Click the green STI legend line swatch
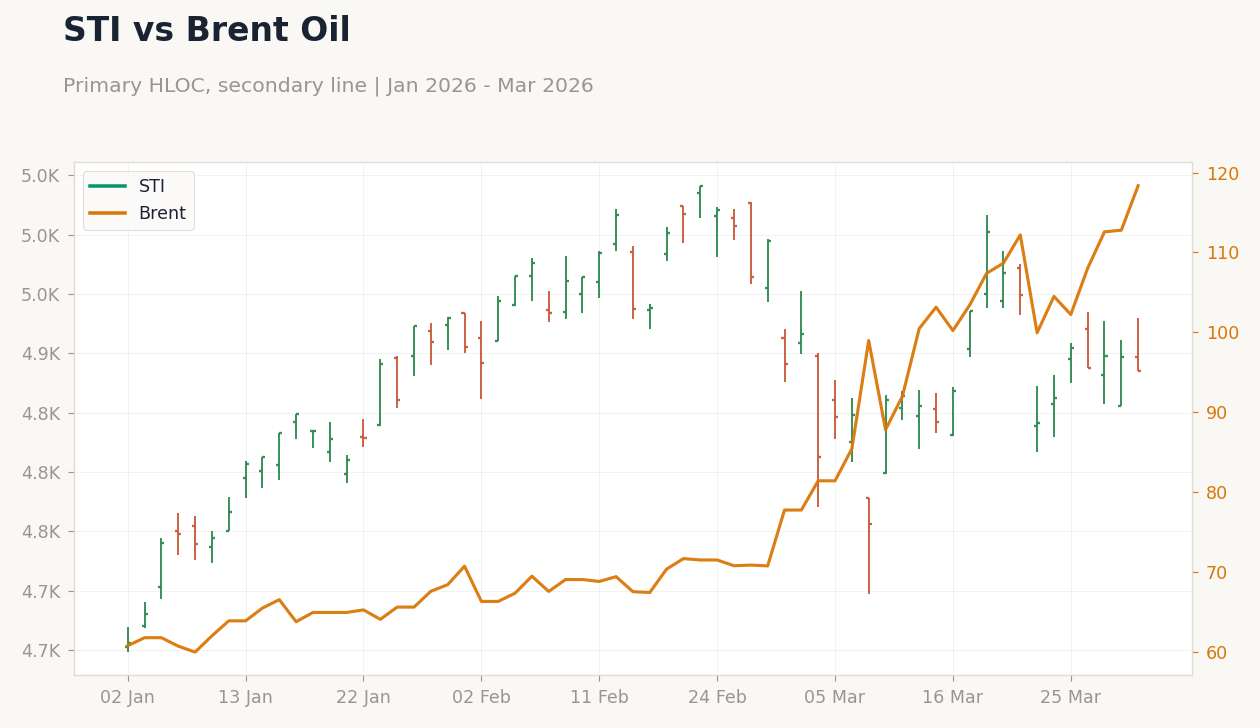 pyautogui.click(x=108, y=186)
